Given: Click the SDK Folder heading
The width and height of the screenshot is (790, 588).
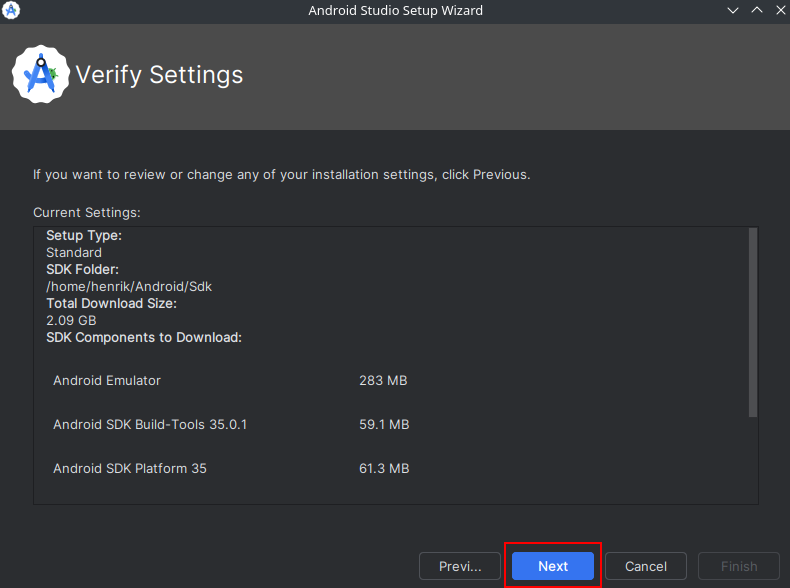Looking at the screenshot, I should click(x=82, y=269).
